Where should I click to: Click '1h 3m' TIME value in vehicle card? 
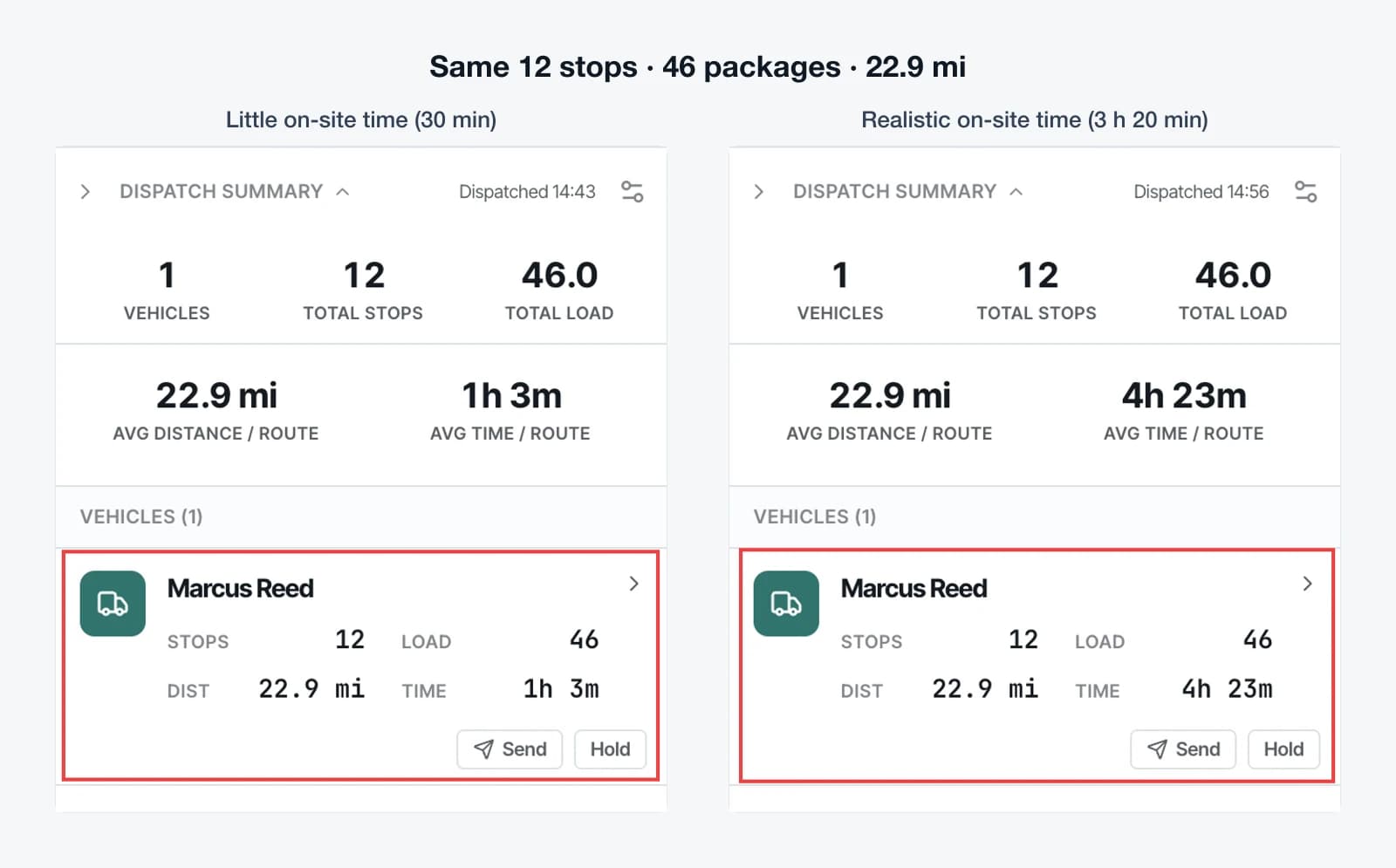click(561, 689)
